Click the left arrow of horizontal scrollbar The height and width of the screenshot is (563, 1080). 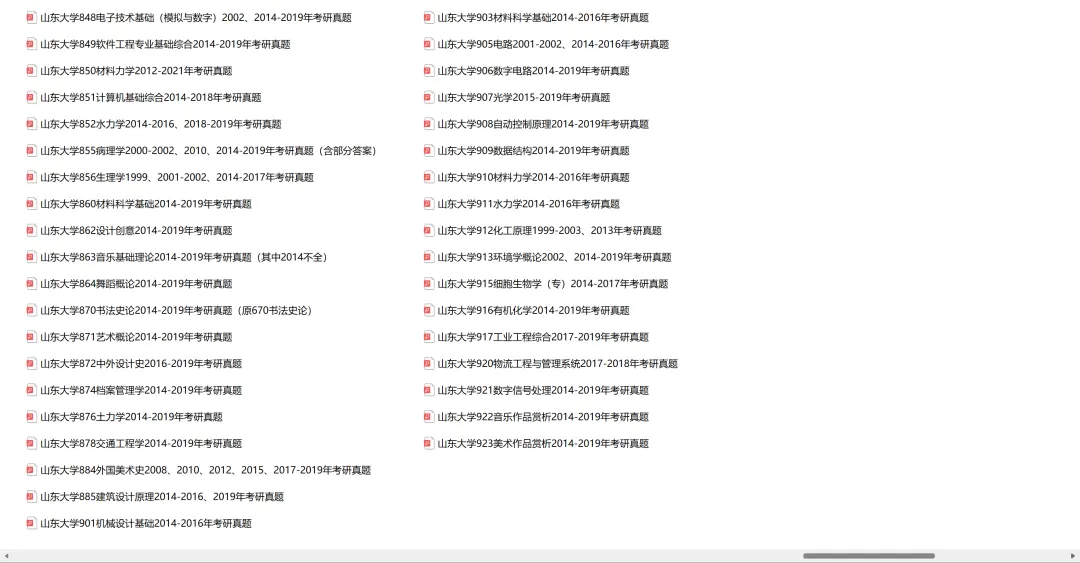click(6, 555)
